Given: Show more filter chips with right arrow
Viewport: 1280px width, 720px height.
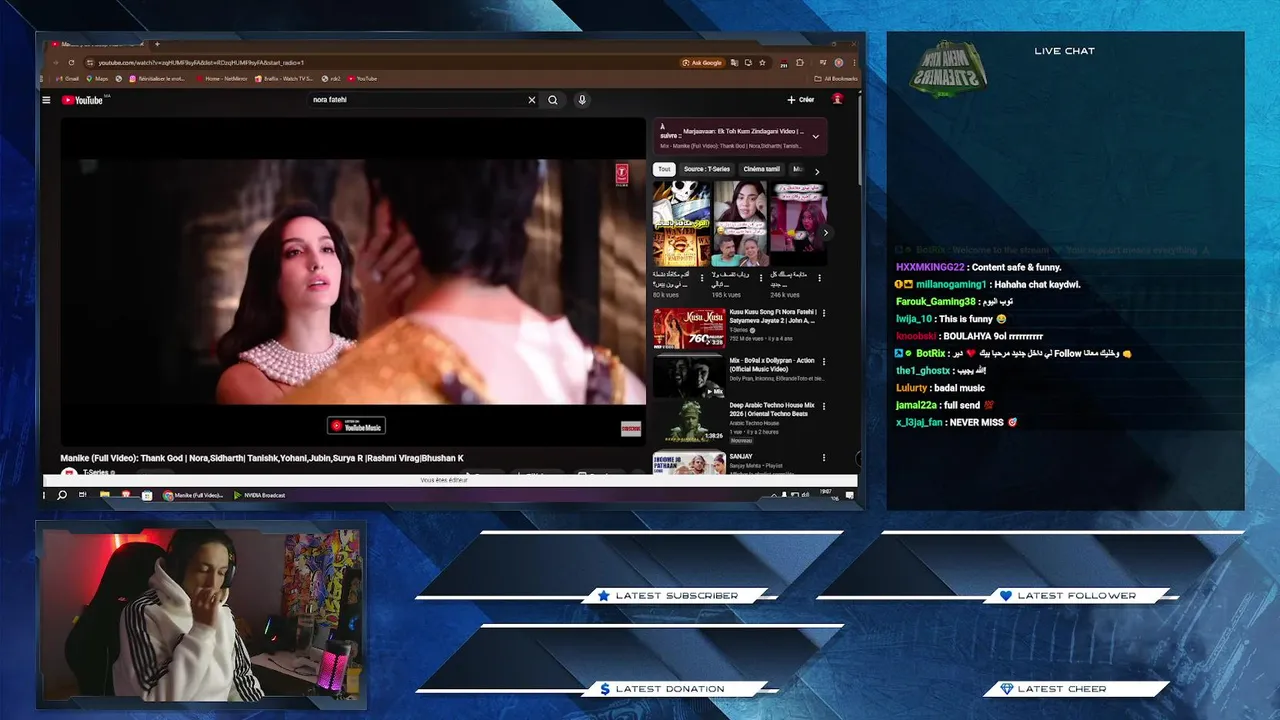Looking at the screenshot, I should pyautogui.click(x=817, y=171).
